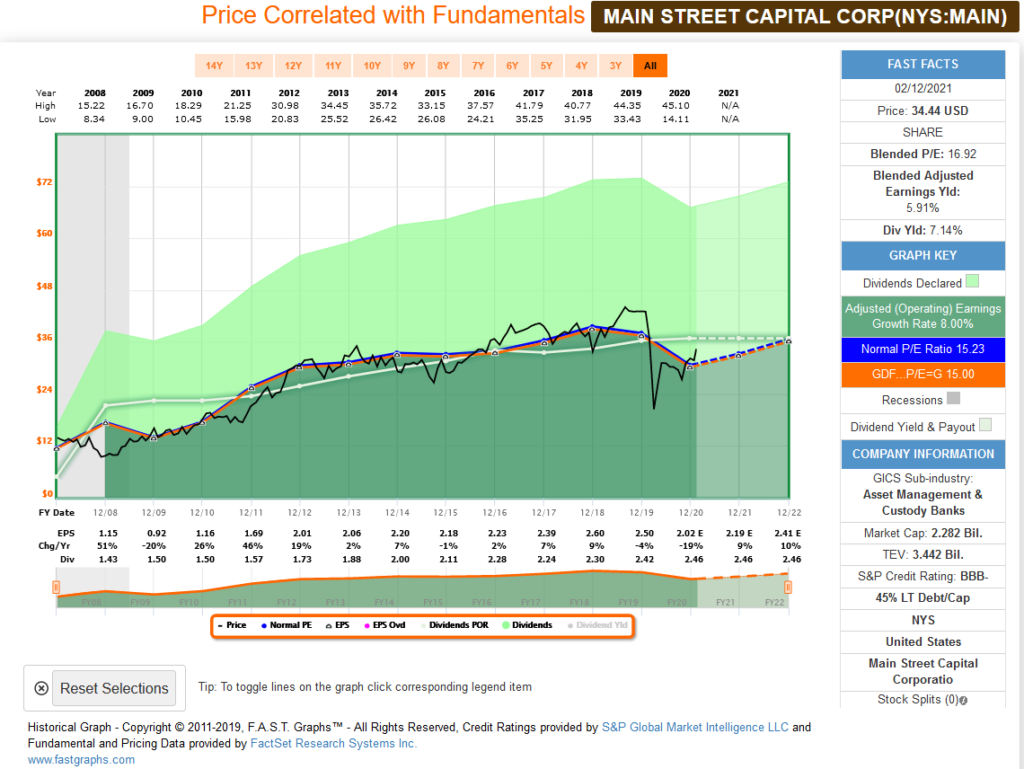1024x769 pixels.
Task: Enable the Dividend Yld legend item
Action: point(598,625)
